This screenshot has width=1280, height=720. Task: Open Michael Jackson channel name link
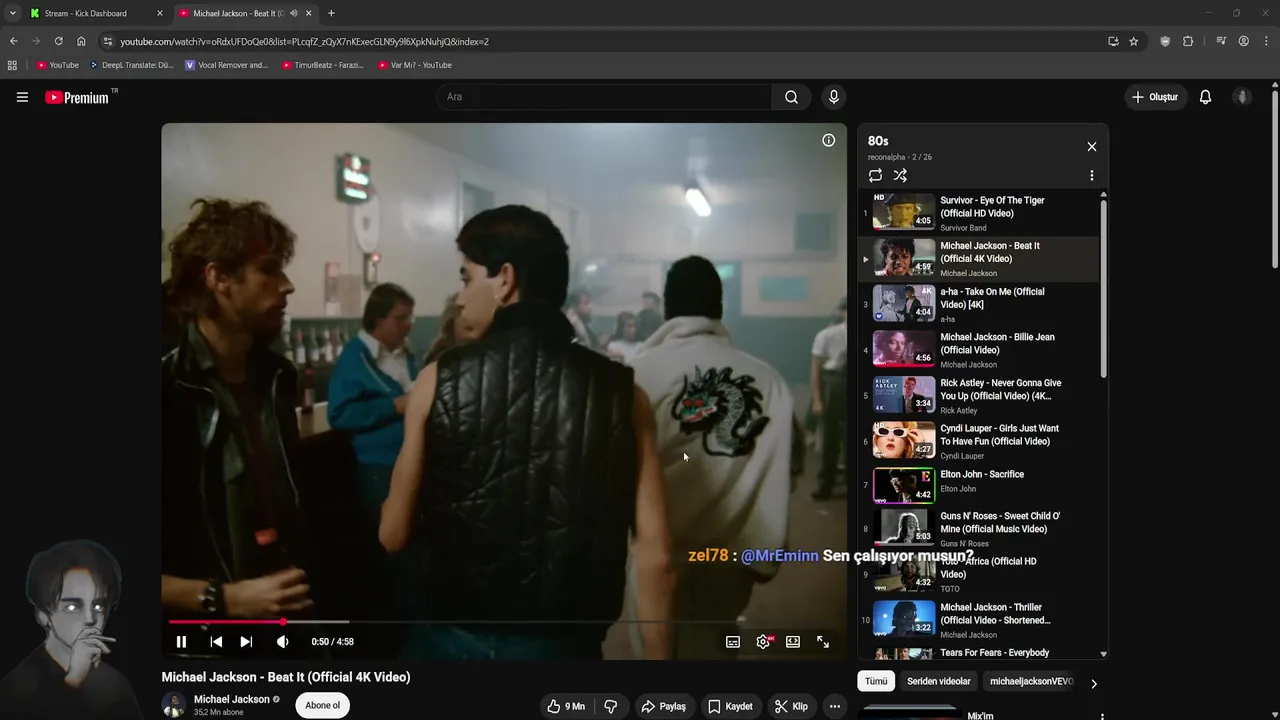pos(231,699)
